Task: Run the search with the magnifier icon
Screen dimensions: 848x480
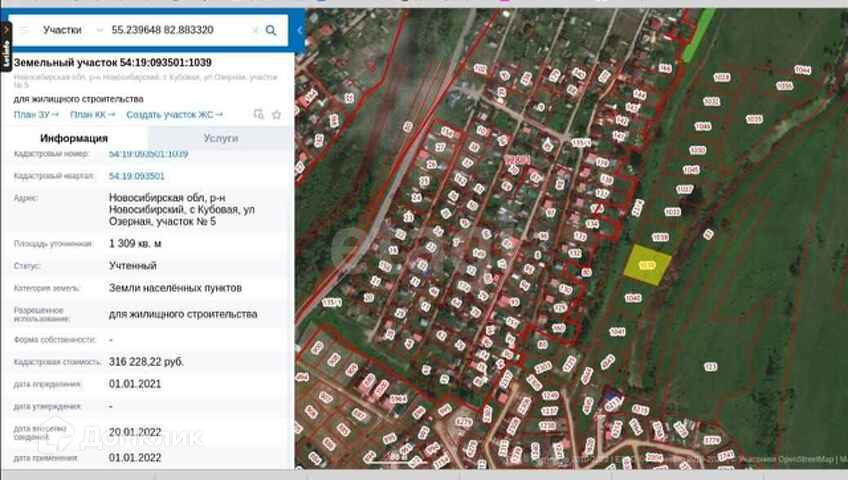Action: [x=271, y=30]
